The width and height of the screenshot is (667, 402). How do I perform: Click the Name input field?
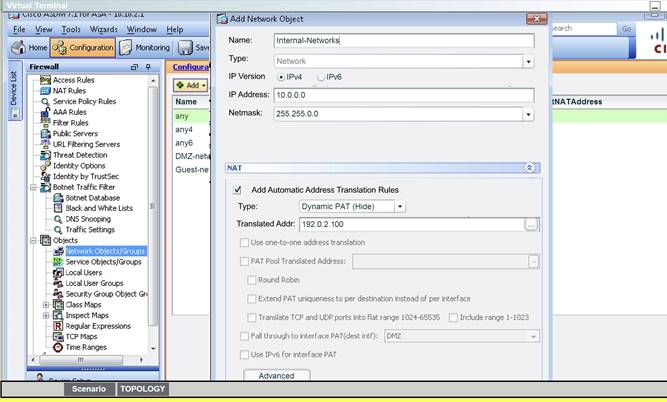point(405,41)
